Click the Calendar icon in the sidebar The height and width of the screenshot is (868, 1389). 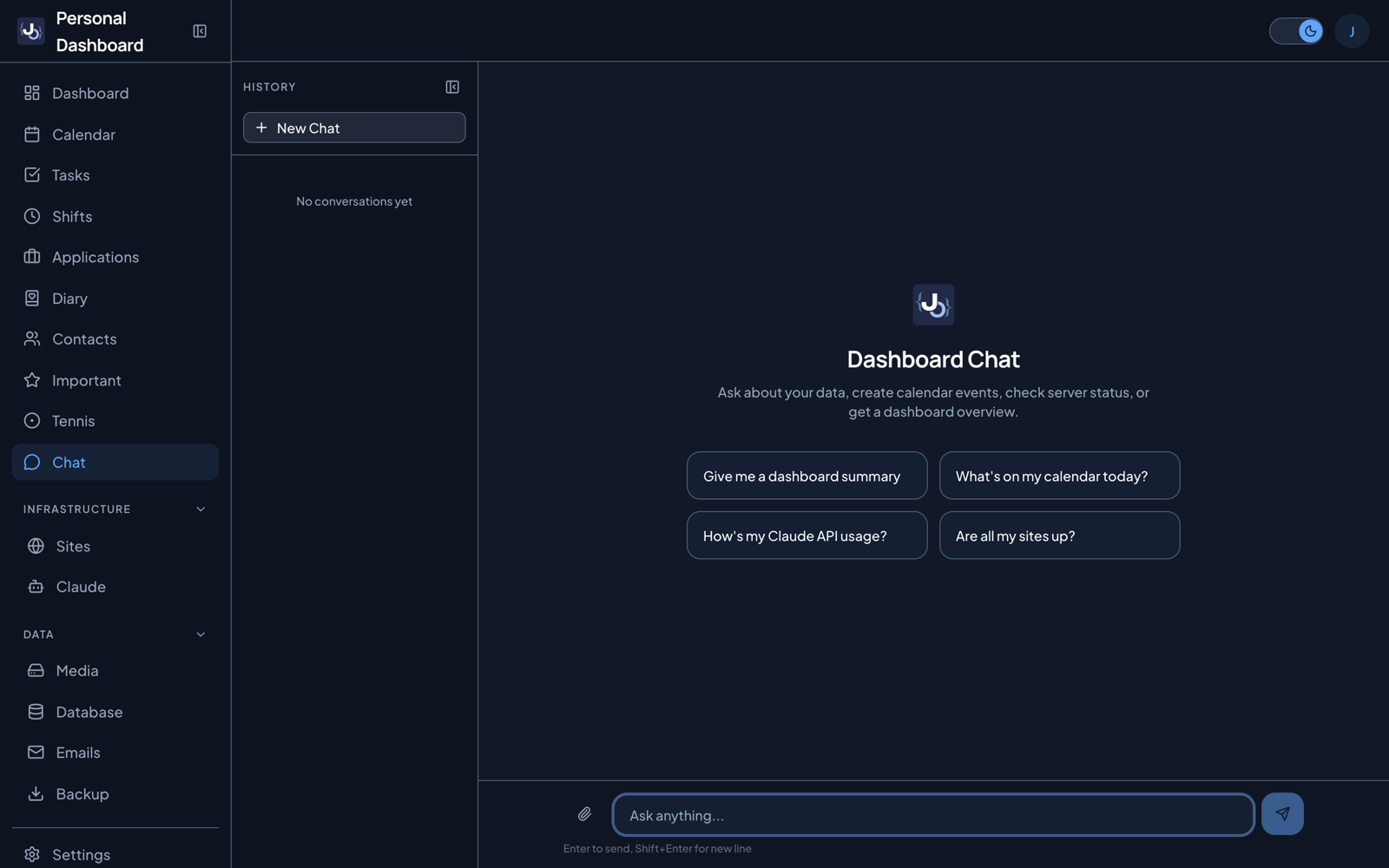pos(32,135)
